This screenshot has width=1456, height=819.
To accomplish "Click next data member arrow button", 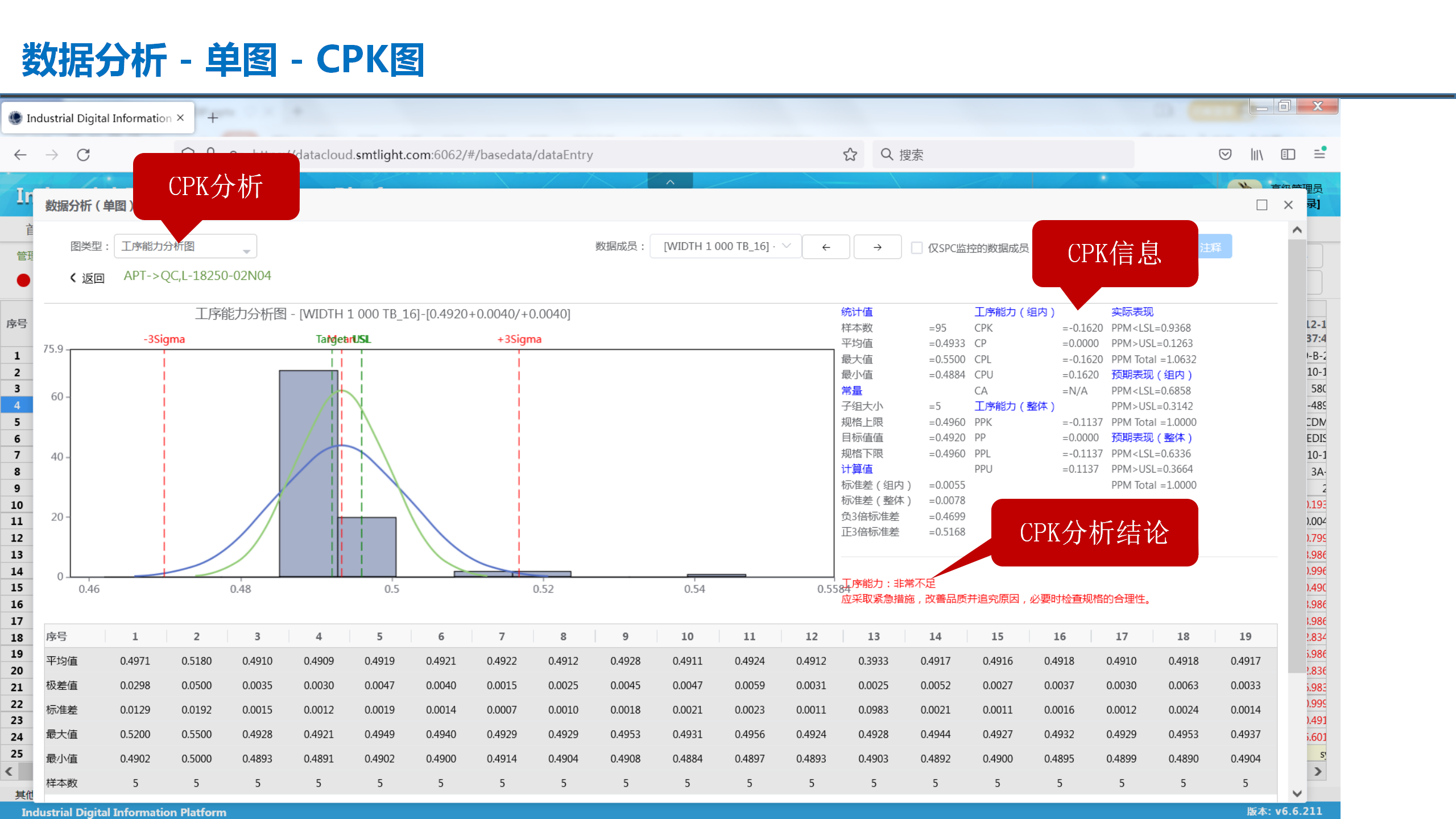I will point(877,247).
